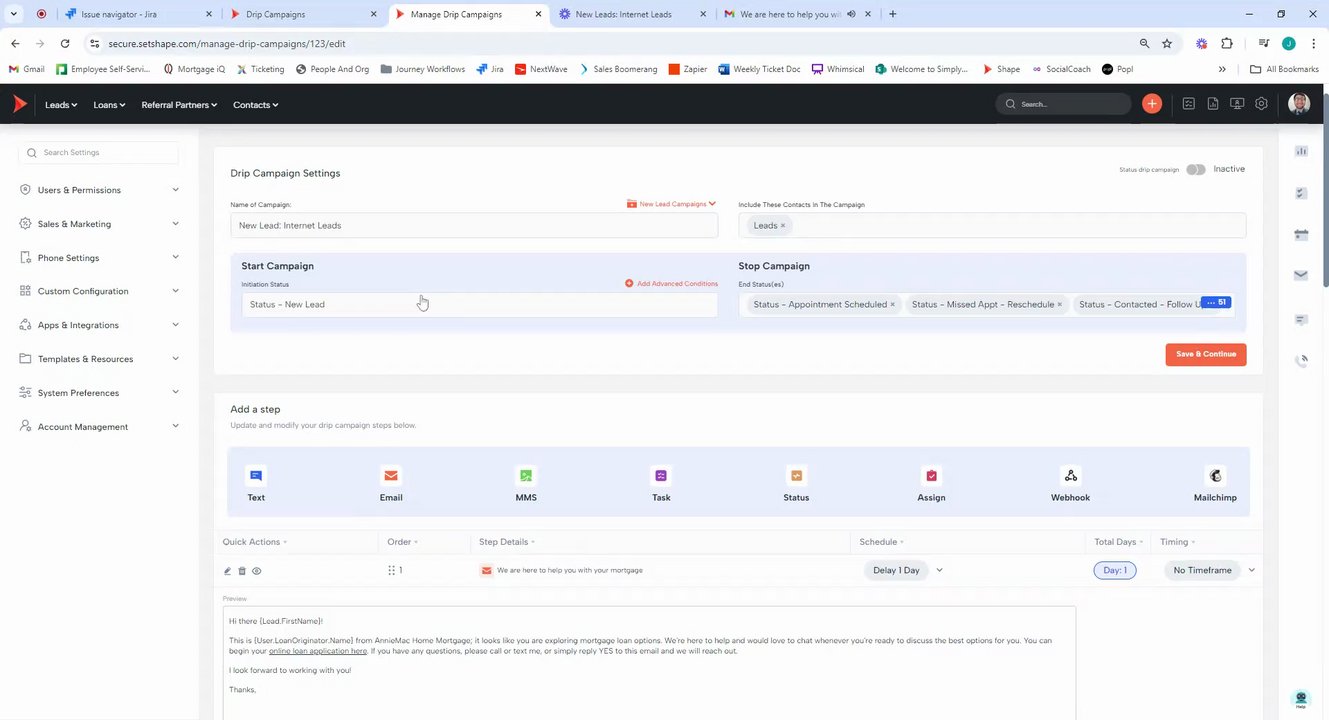This screenshot has width=1329, height=720.
Task: Open the New Lead Campaigns folder dropdown
Action: click(x=672, y=204)
